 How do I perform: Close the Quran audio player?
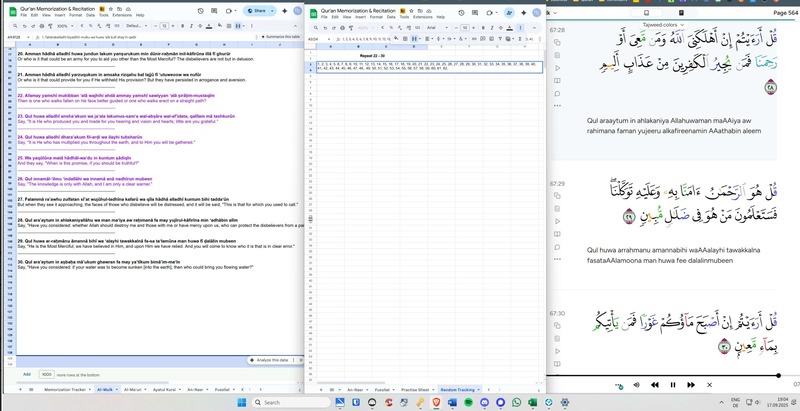709,385
